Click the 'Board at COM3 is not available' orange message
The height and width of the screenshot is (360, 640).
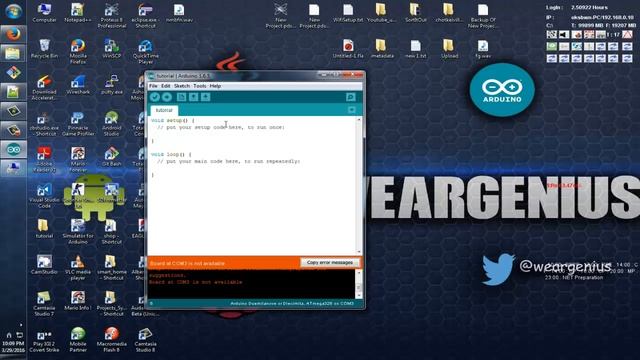187,263
